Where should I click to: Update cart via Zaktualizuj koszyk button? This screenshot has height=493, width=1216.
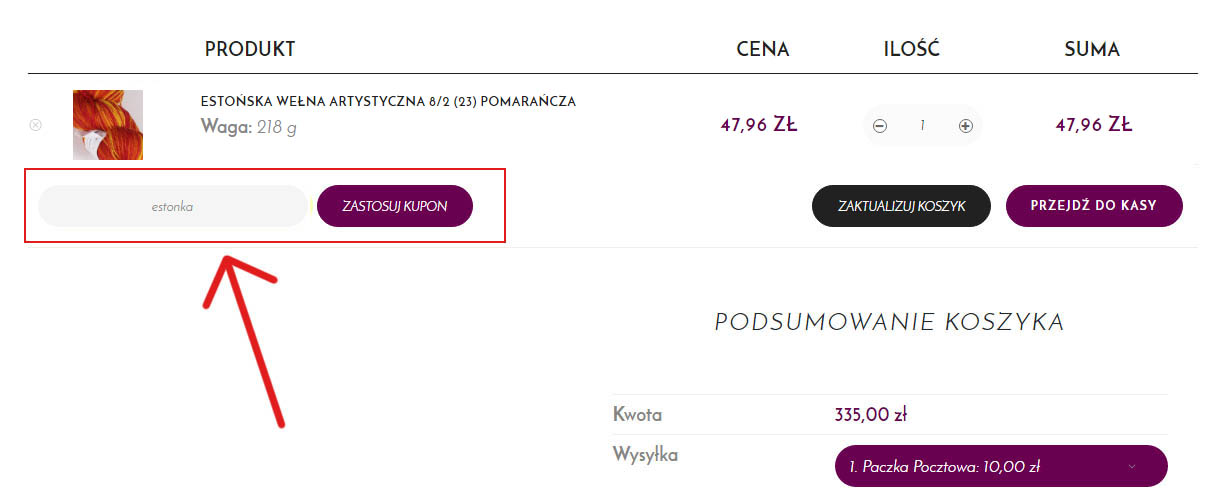point(901,206)
